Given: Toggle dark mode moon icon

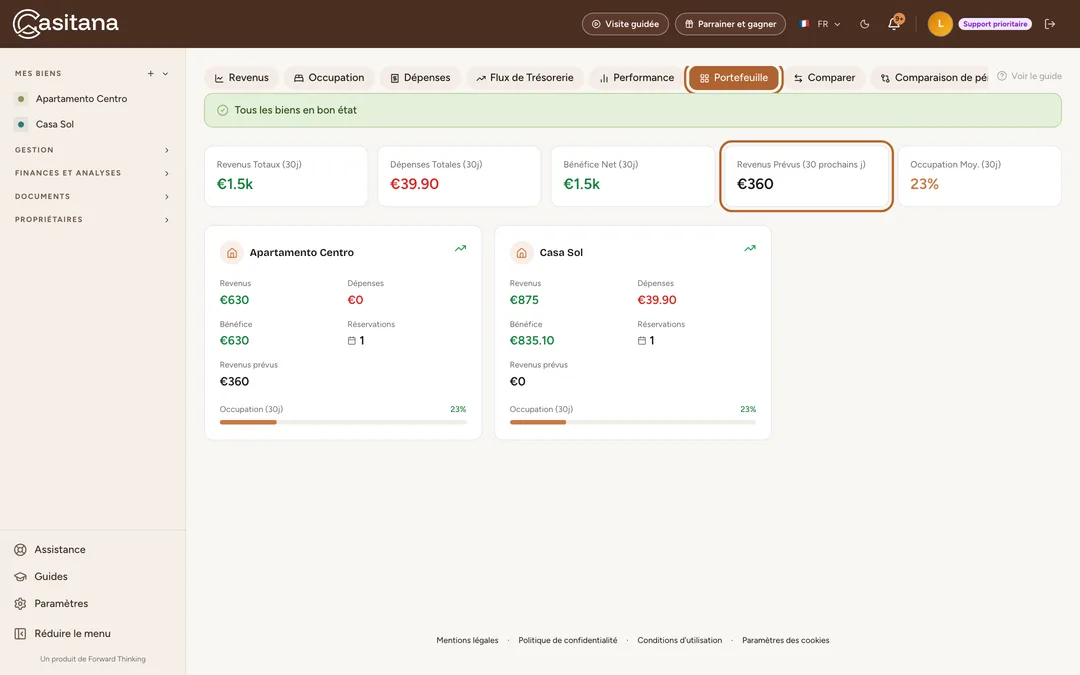Looking at the screenshot, I should pyautogui.click(x=864, y=24).
